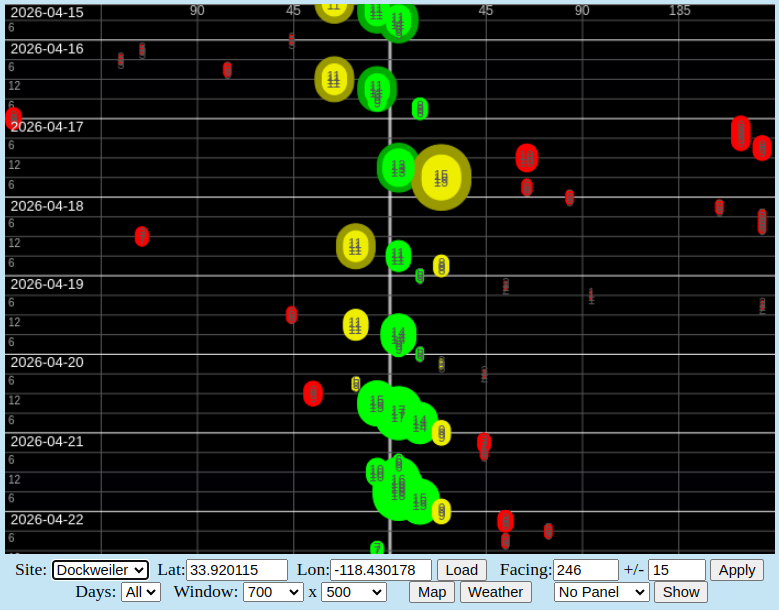Image resolution: width=779 pixels, height=610 pixels.
Task: Click the green 13 bubble on 2026-04-17
Action: click(x=398, y=168)
